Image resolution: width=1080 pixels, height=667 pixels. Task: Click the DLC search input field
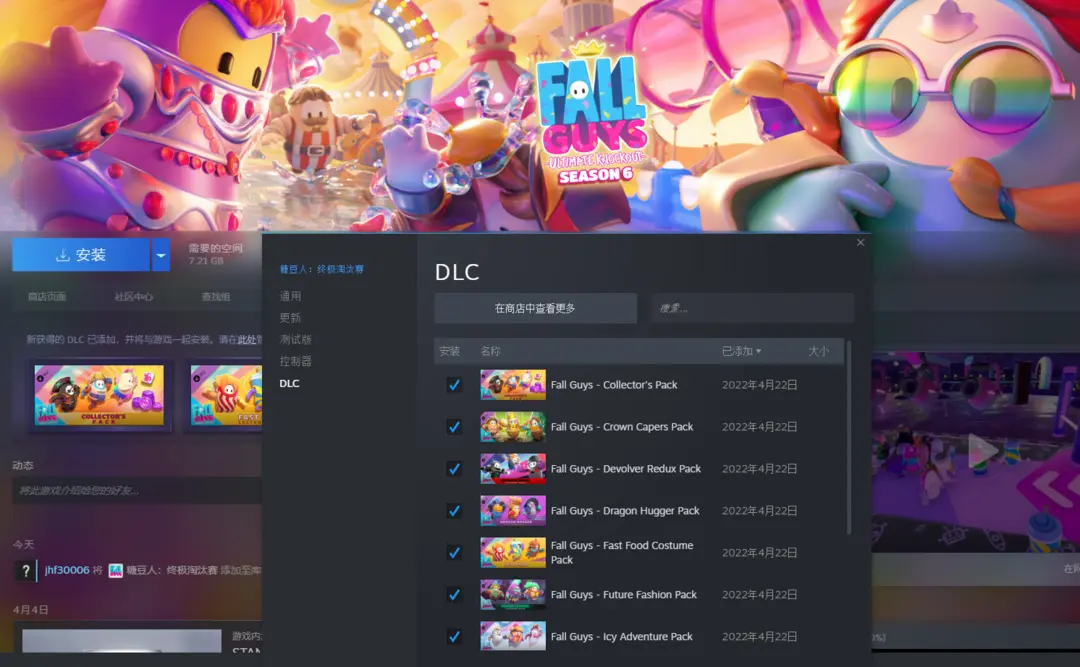click(752, 308)
